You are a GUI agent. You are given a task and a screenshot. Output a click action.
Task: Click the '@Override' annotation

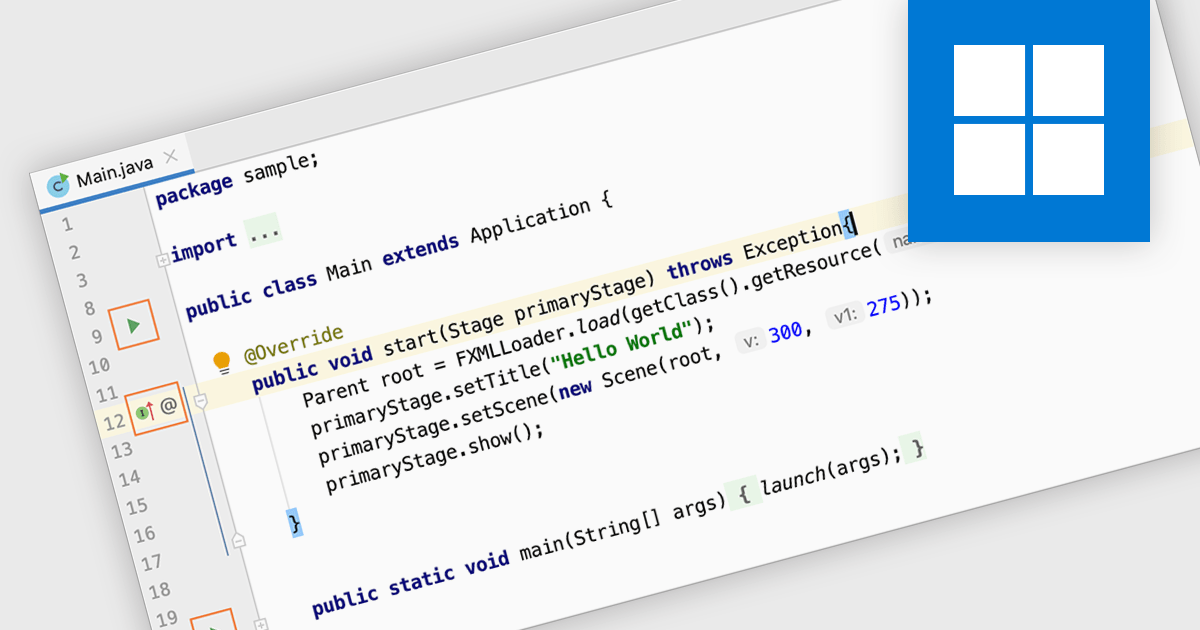point(293,345)
